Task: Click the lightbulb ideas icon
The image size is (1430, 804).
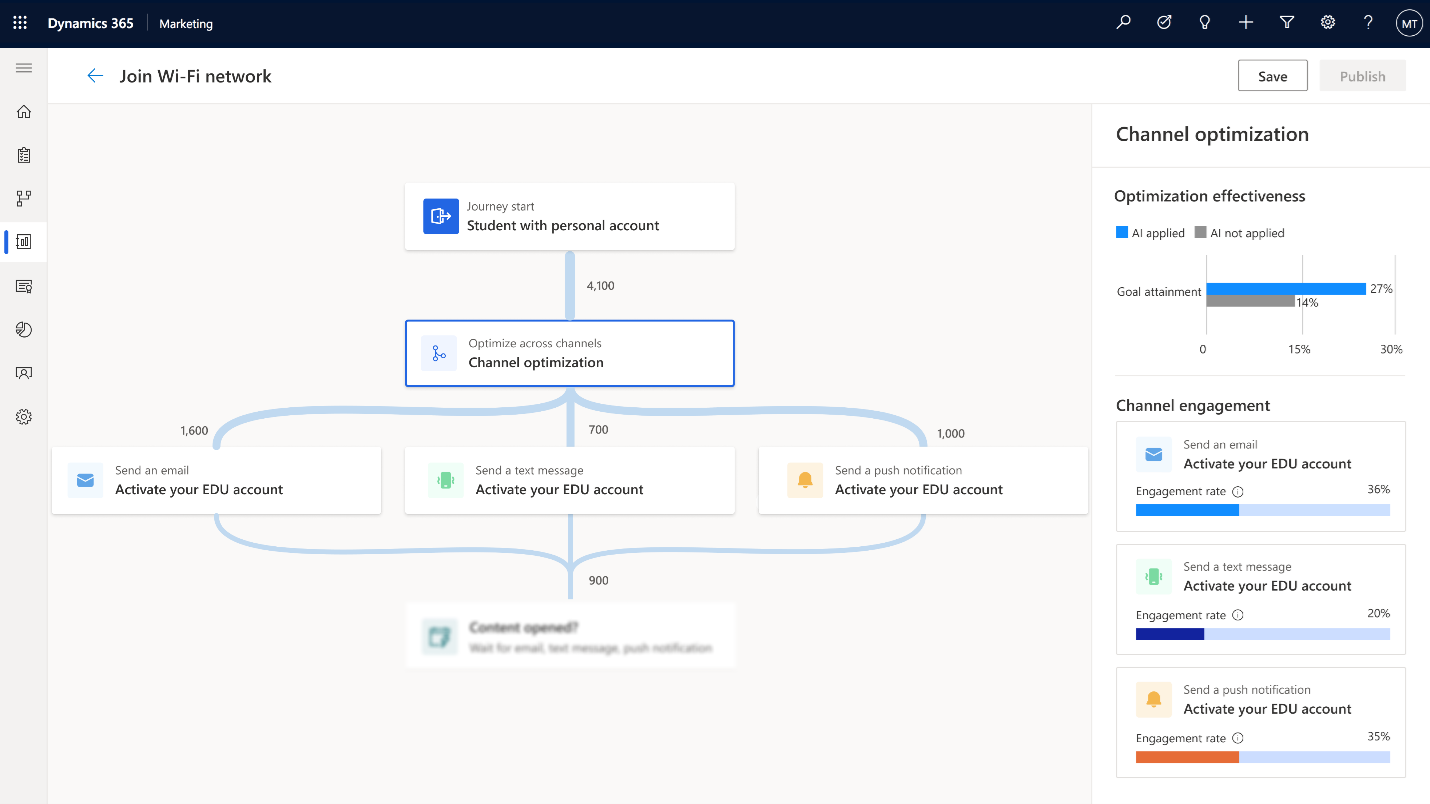Action: click(x=1204, y=22)
